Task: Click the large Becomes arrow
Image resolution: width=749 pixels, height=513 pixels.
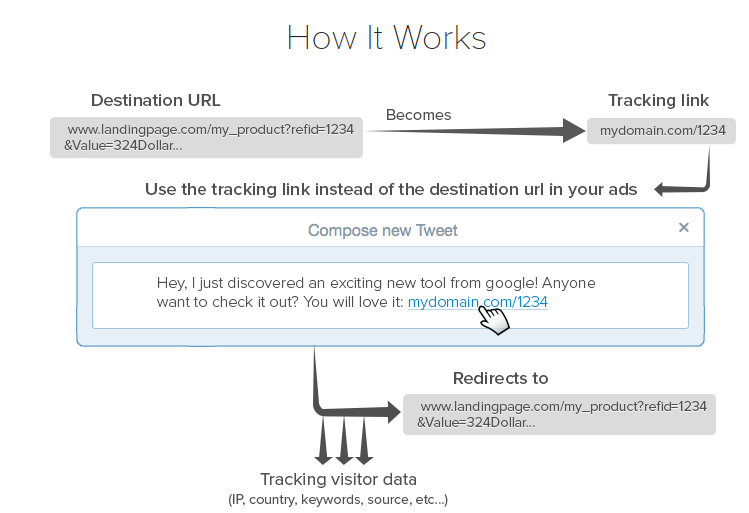Action: click(476, 130)
